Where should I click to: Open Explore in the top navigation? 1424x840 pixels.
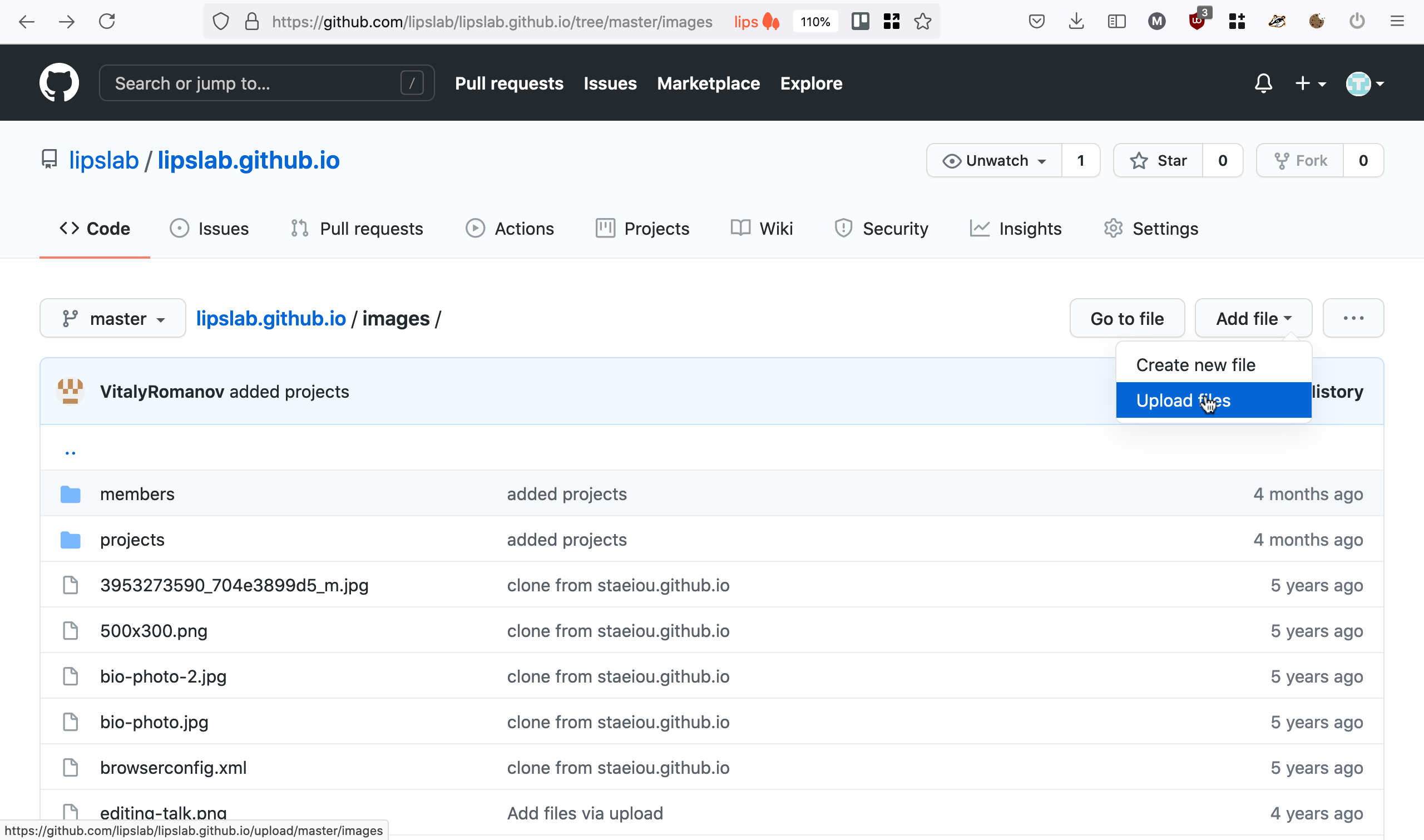(811, 83)
